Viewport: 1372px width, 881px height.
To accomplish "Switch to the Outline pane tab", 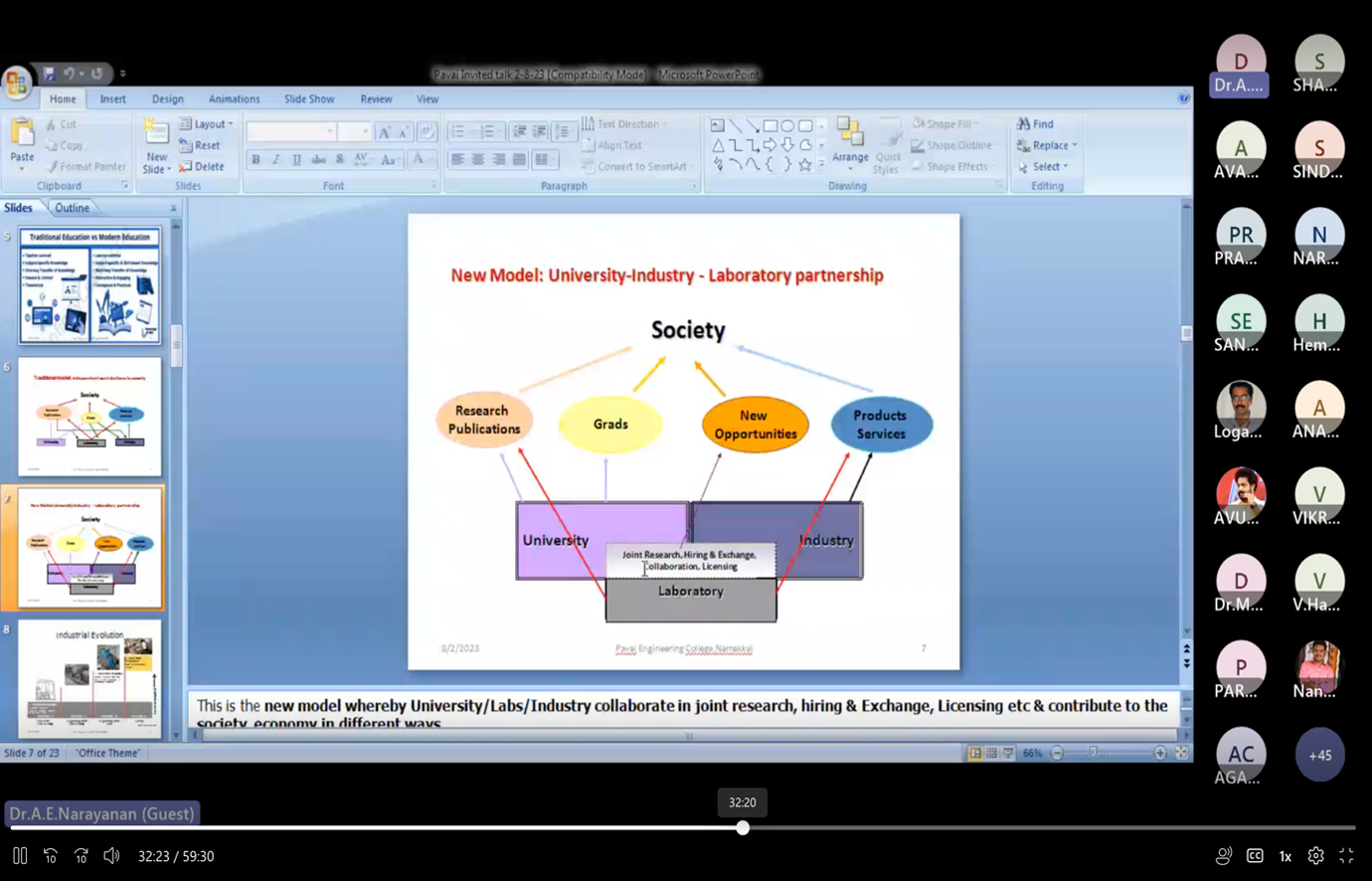I will click(x=72, y=208).
